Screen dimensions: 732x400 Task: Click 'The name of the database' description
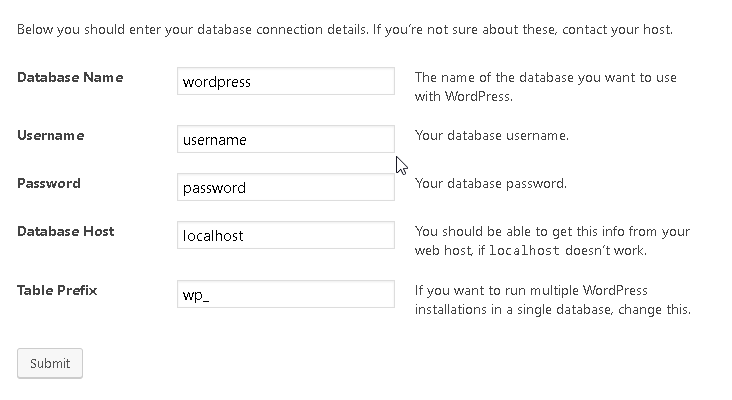point(546,87)
